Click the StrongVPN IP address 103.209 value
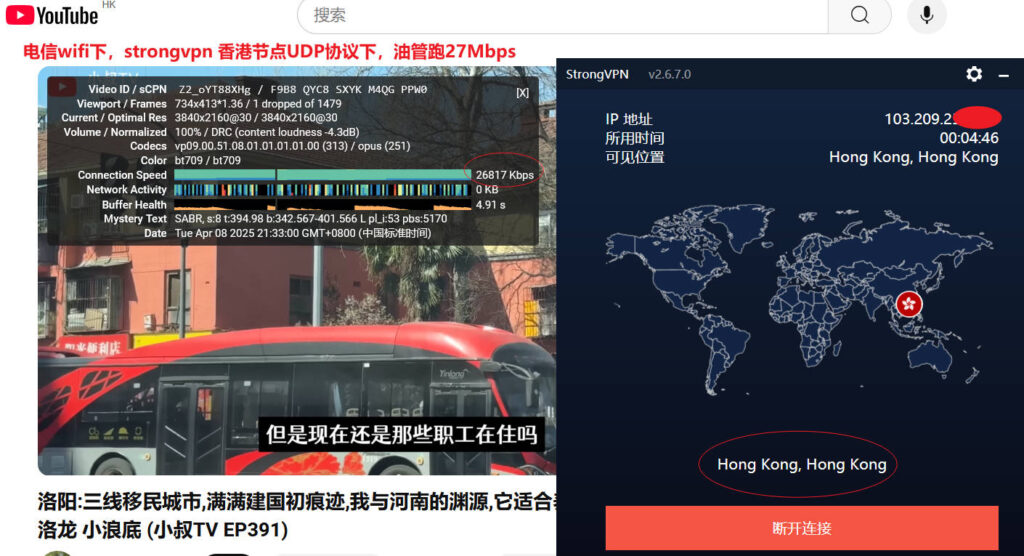1024x556 pixels. 941,119
